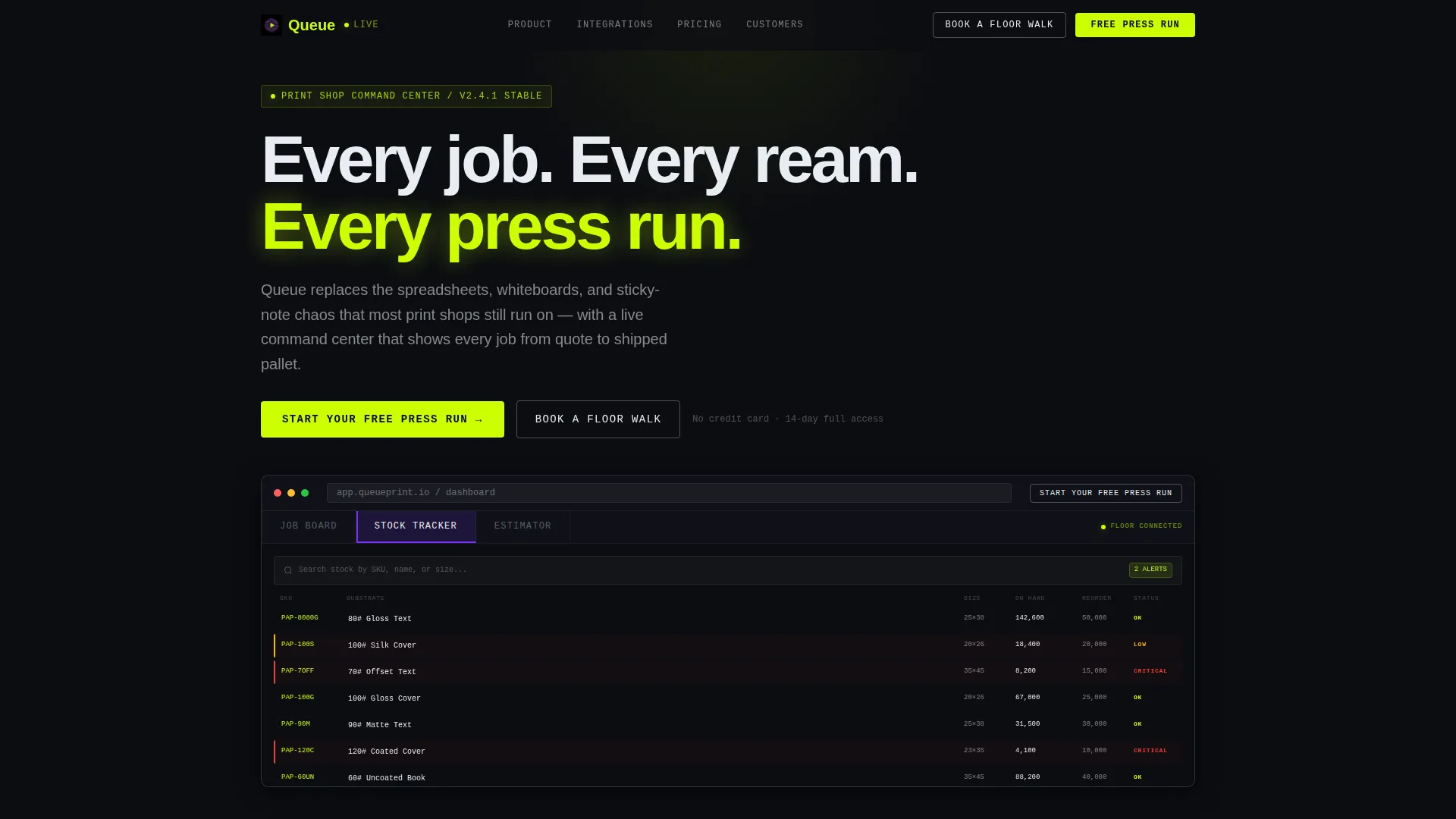Click on-hand value 142,600
1456x819 pixels.
1030,618
